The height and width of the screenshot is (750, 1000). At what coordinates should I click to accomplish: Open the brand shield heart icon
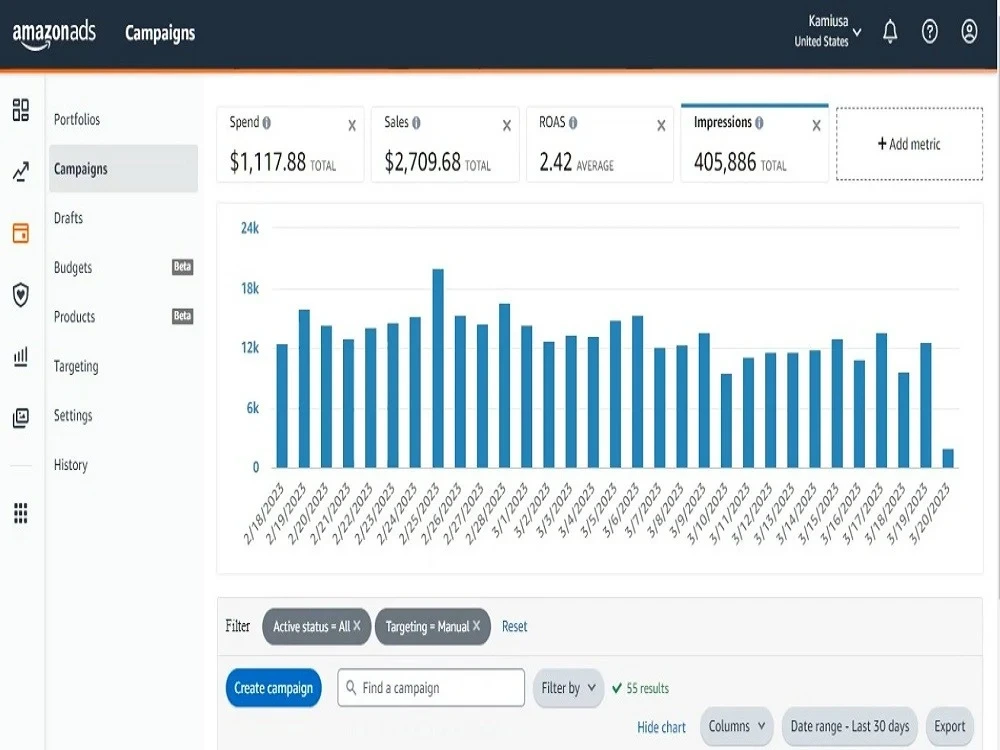pos(20,295)
